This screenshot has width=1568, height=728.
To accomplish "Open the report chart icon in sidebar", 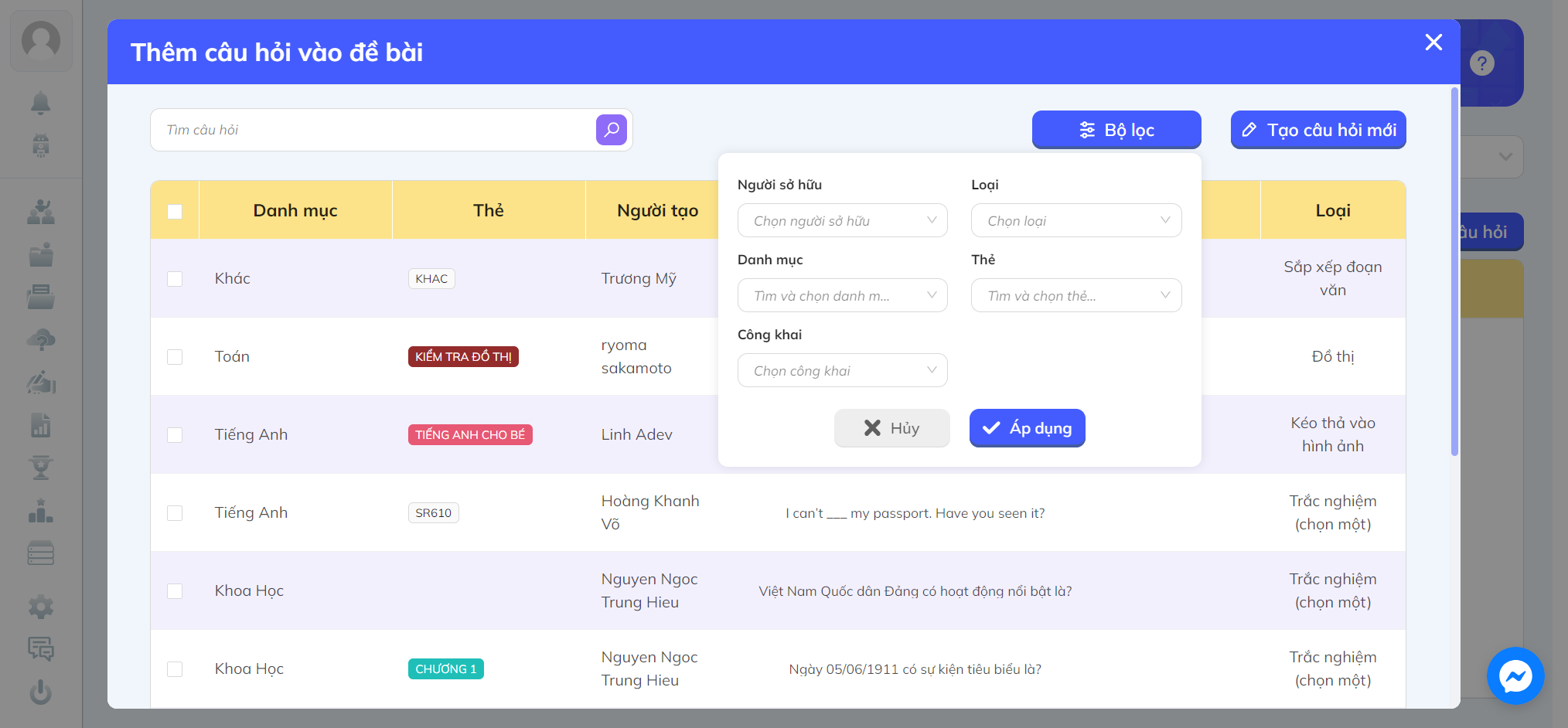I will 41,424.
